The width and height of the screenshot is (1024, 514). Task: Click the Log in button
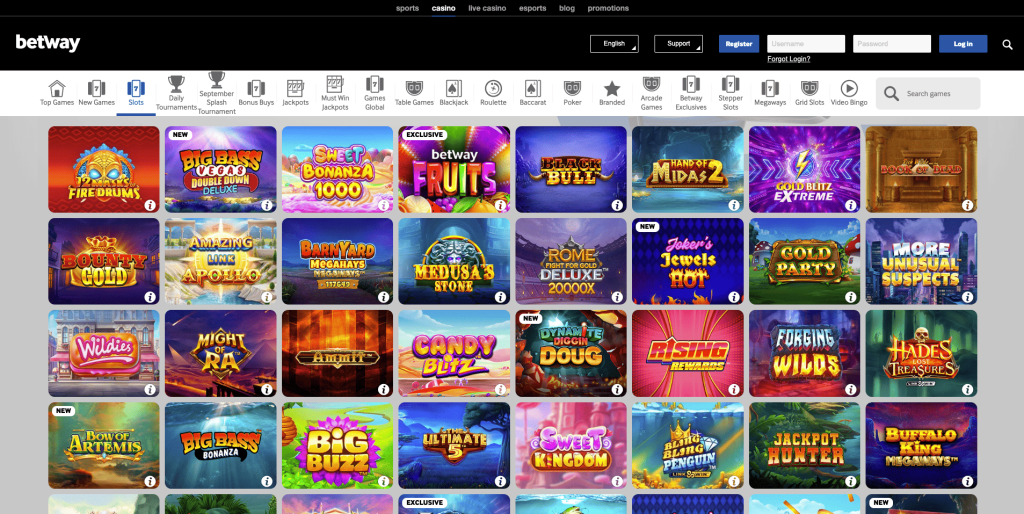click(x=963, y=44)
